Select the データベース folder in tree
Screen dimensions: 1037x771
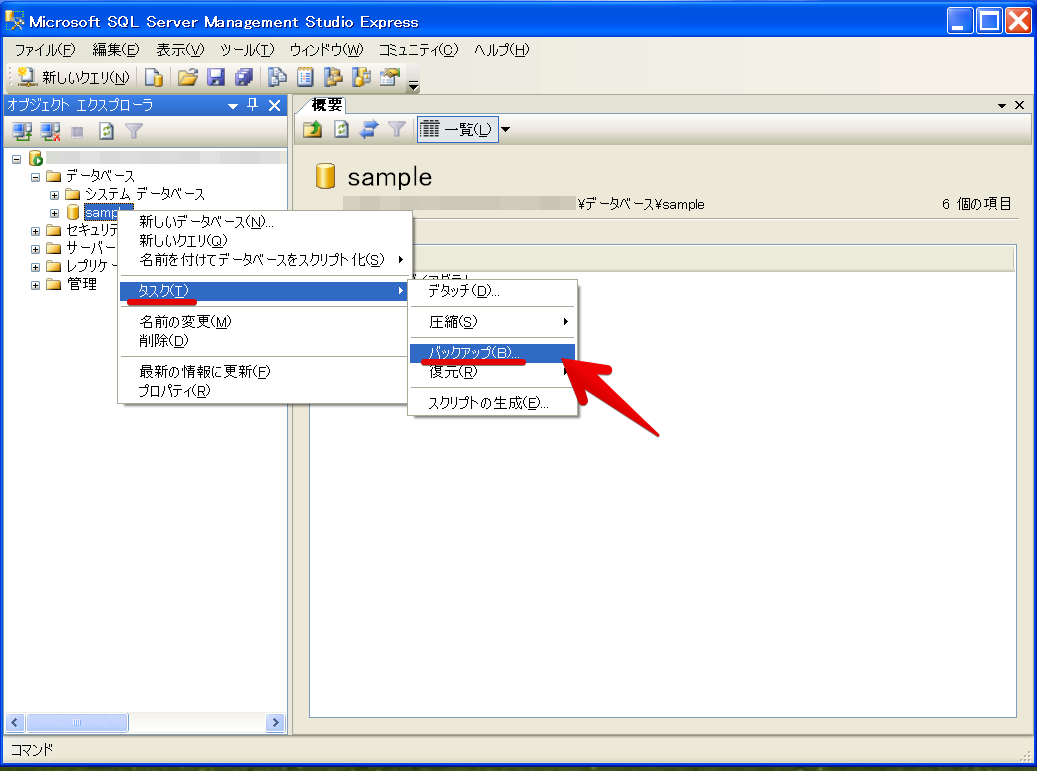point(100,176)
